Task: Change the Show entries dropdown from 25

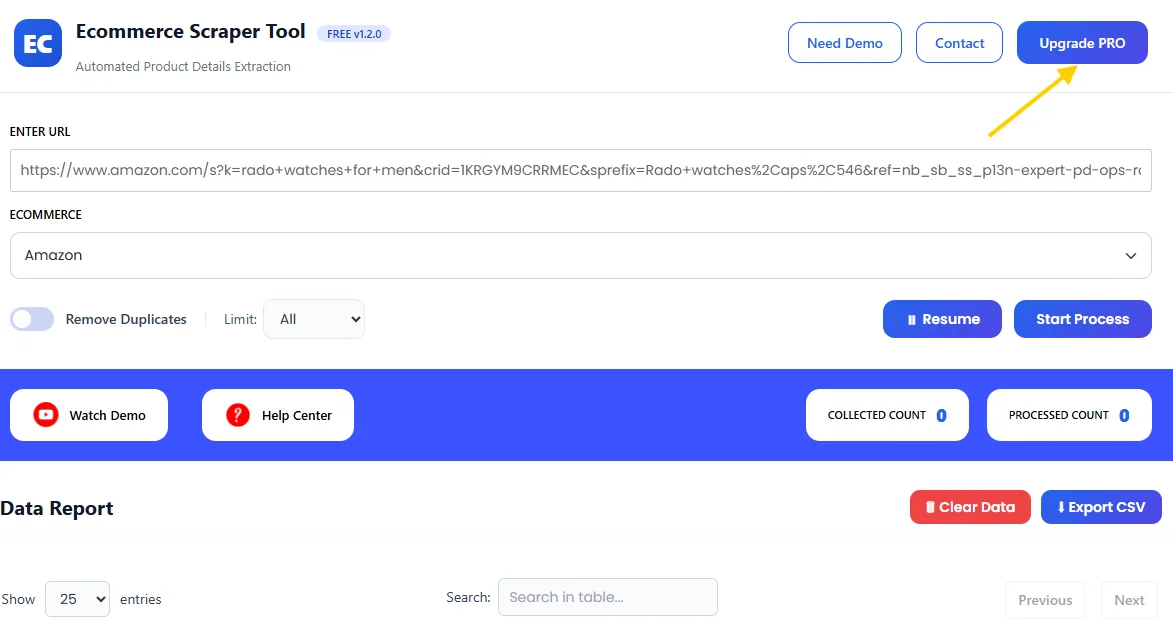Action: (77, 598)
